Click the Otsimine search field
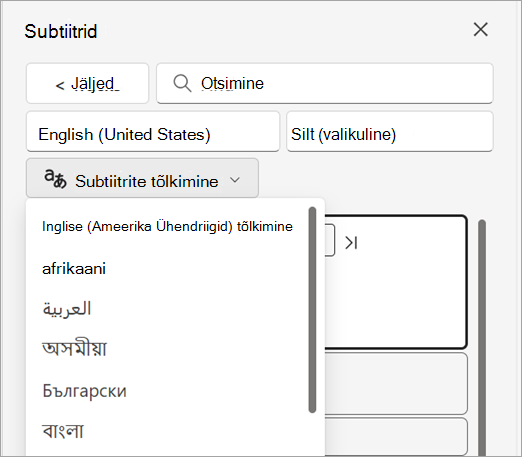Image resolution: width=522 pixels, height=457 pixels. pyautogui.click(x=325, y=83)
